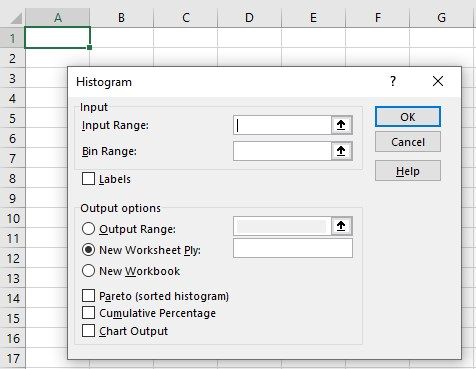Choose the New Workbook radio option

(x=88, y=271)
